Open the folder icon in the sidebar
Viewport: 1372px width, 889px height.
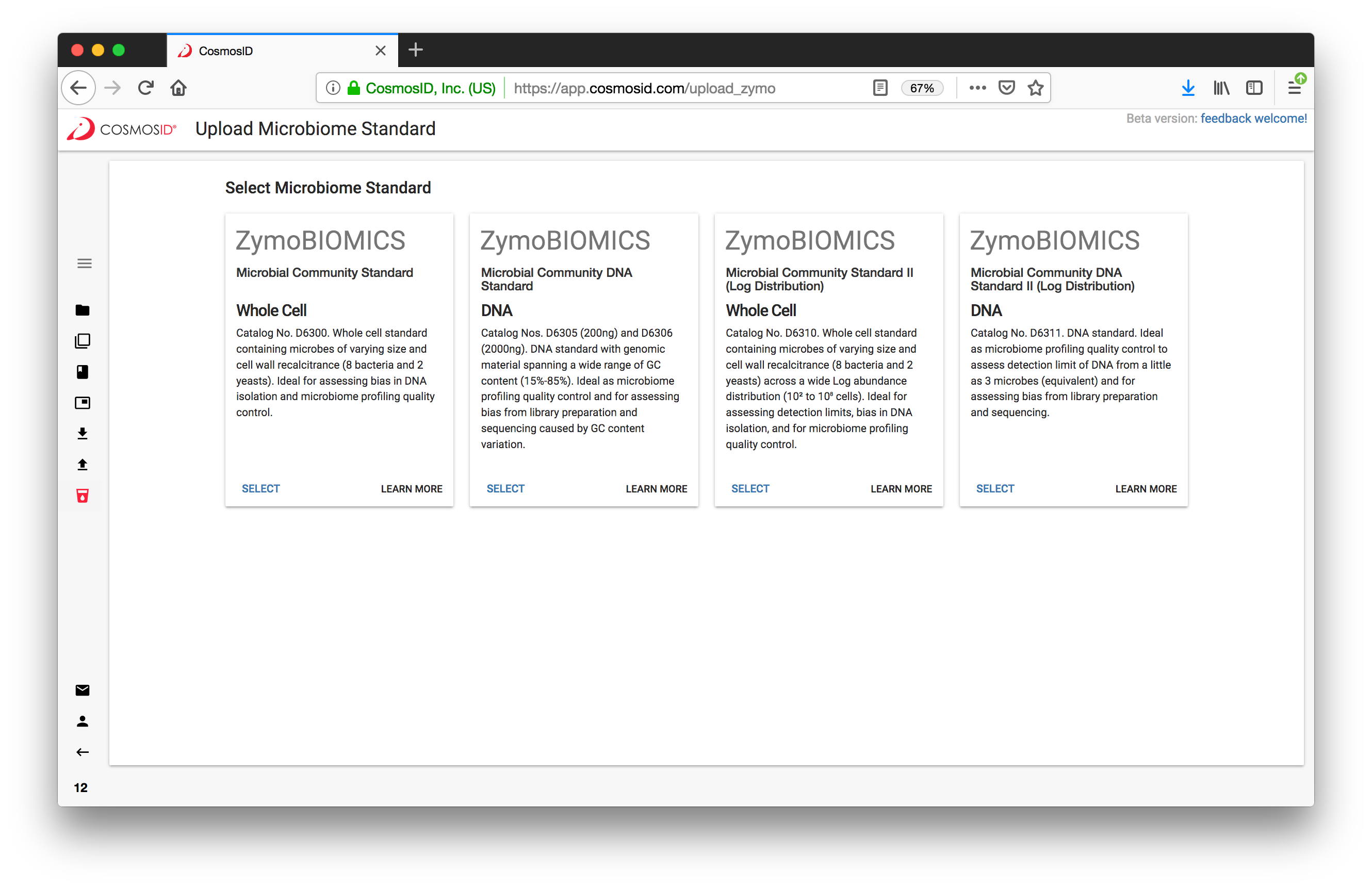tap(83, 310)
